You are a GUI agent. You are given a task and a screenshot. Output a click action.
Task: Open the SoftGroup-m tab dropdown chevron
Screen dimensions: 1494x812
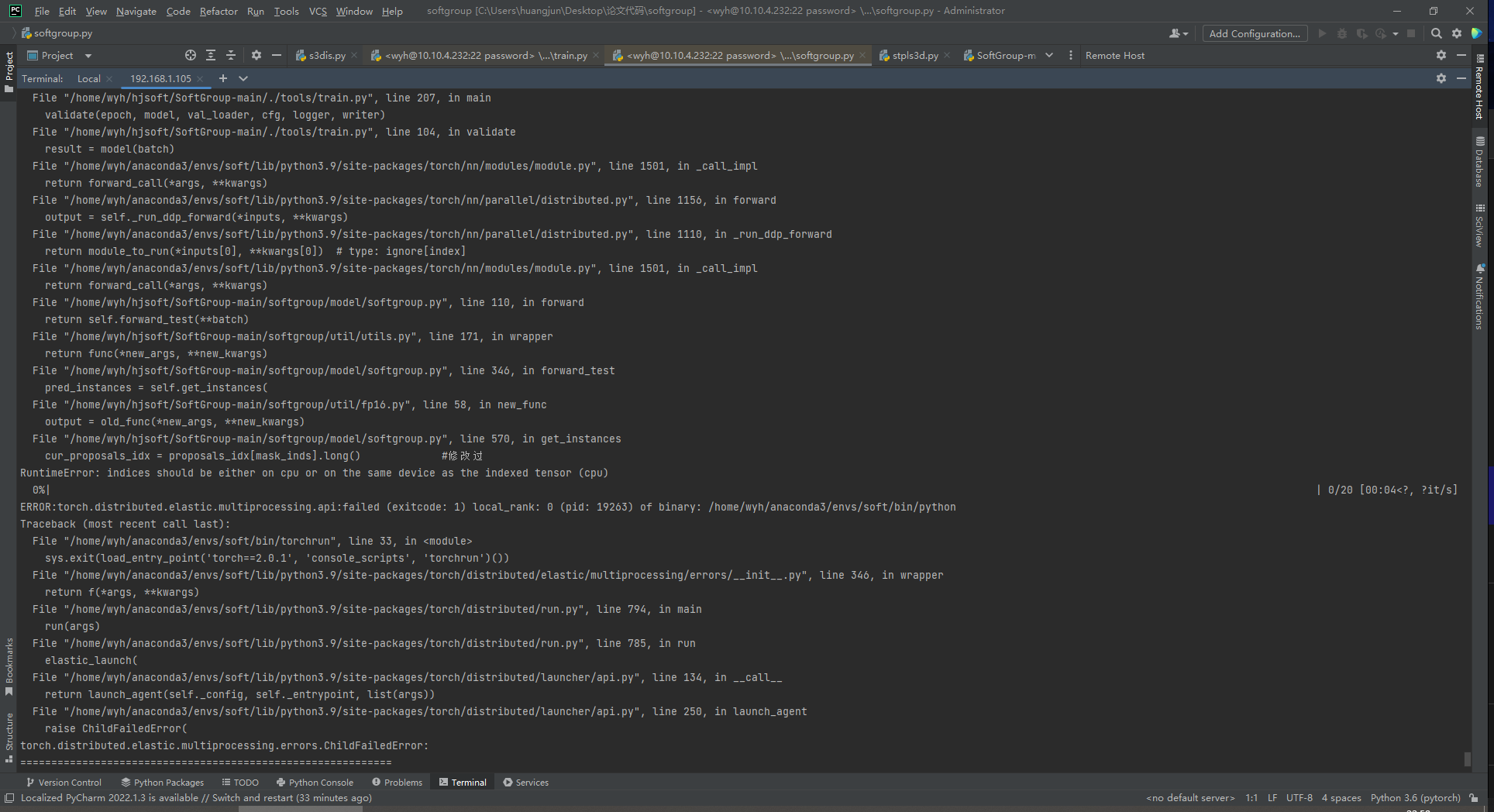click(x=1048, y=55)
